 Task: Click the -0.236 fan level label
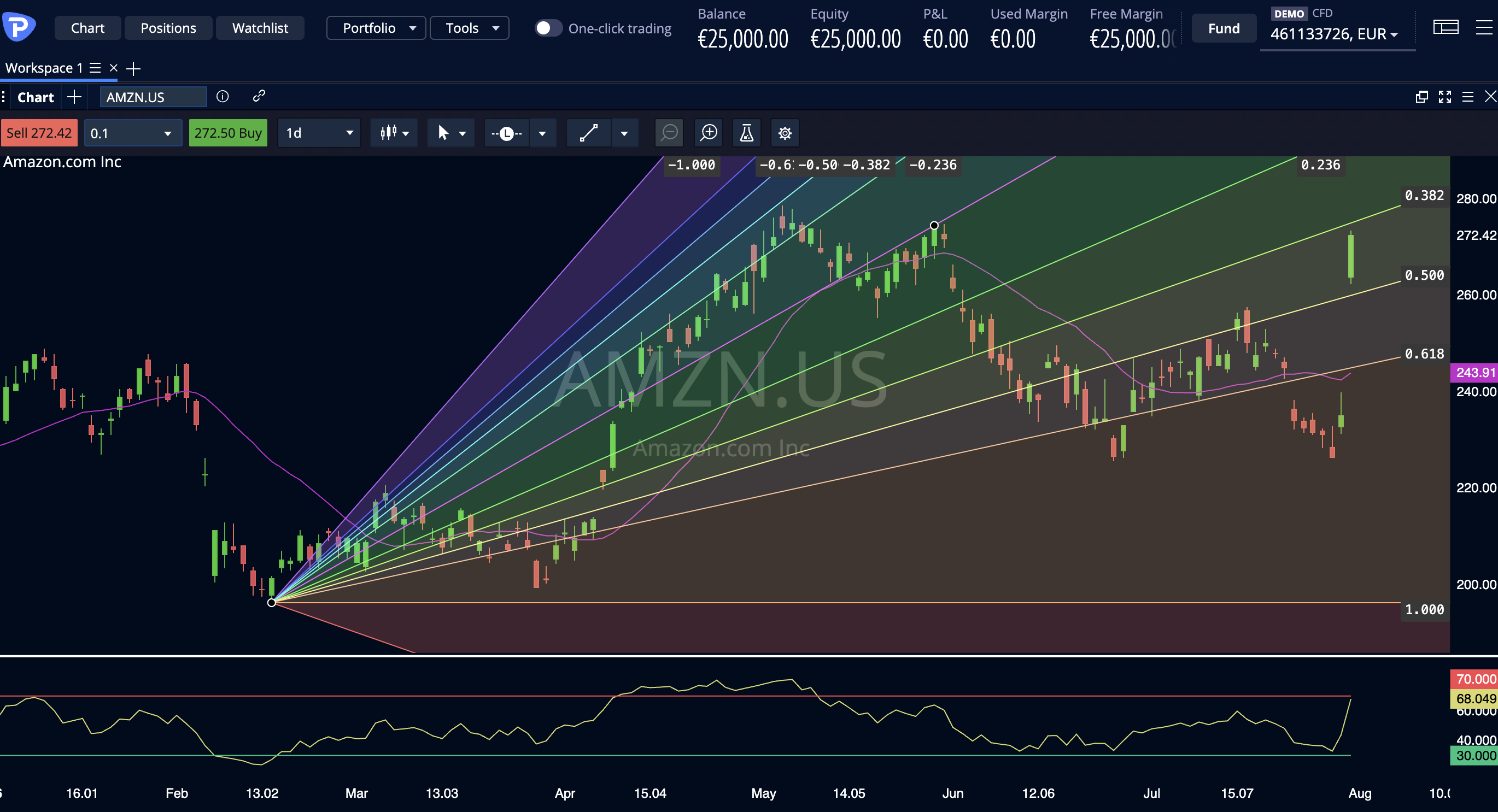click(932, 165)
